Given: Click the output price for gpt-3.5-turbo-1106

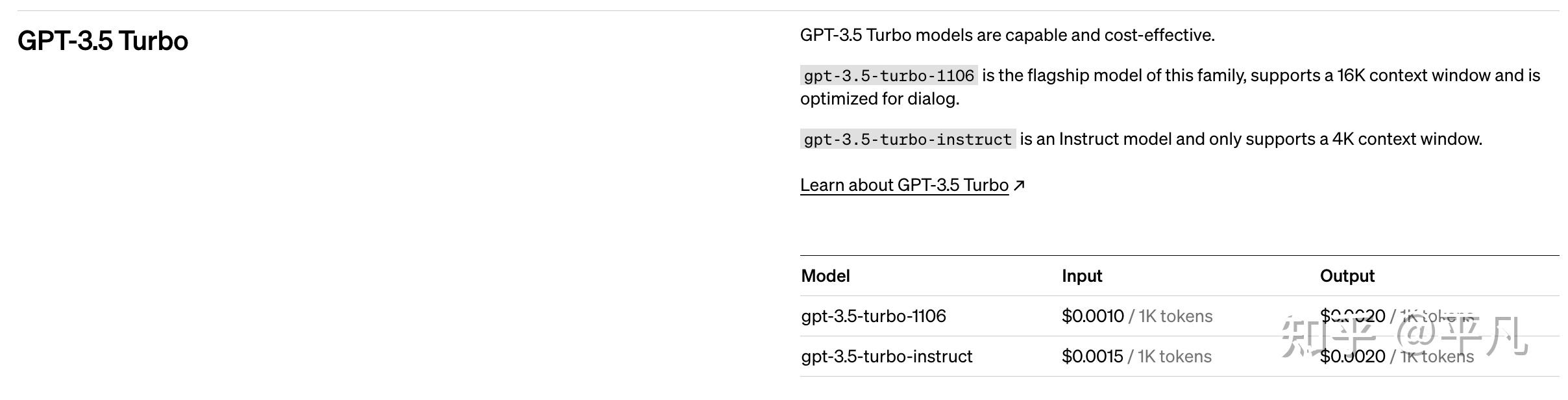Looking at the screenshot, I should tap(1353, 316).
